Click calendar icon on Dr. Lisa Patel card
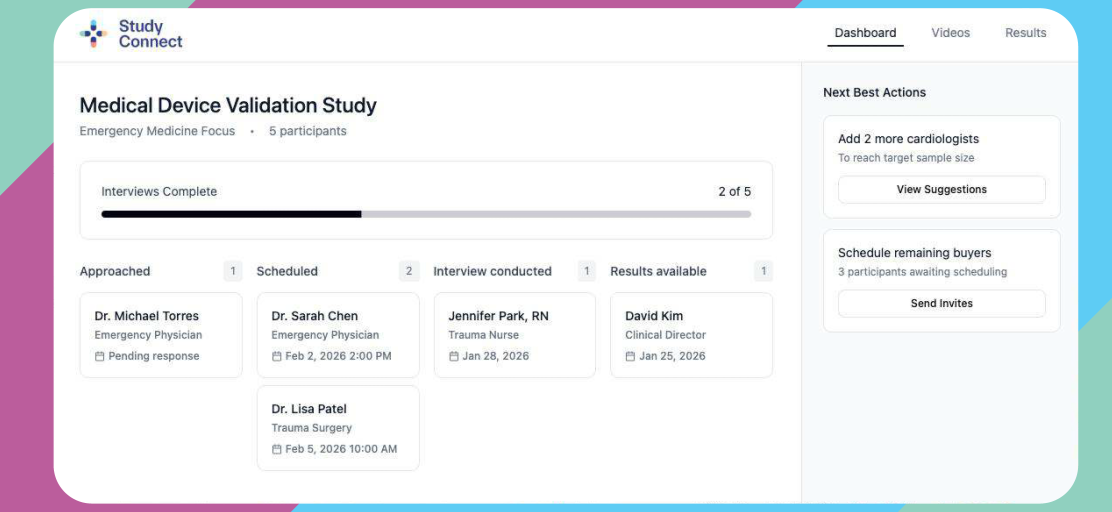The width and height of the screenshot is (1112, 512). click(277, 449)
